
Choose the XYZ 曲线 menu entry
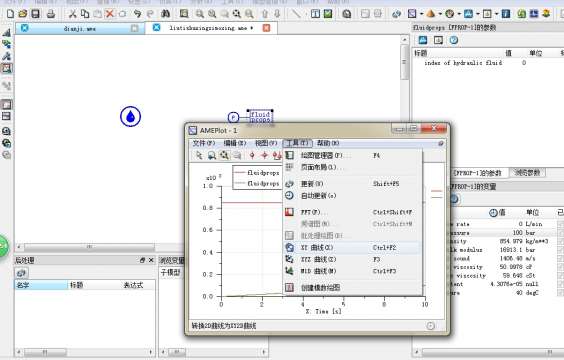(352, 259)
